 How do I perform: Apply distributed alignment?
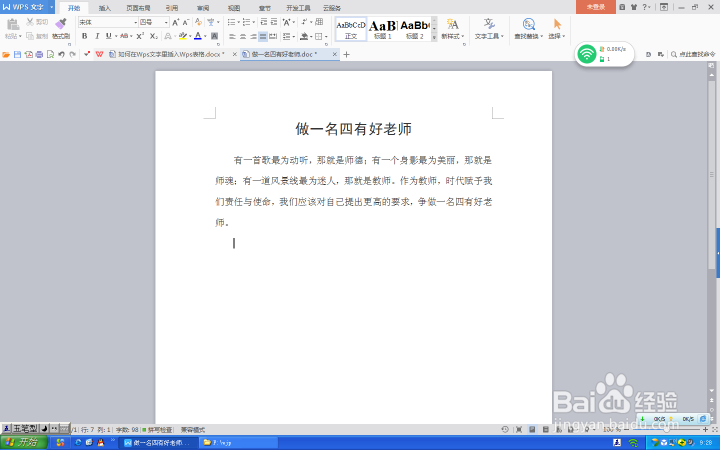pyautogui.click(x=273, y=36)
